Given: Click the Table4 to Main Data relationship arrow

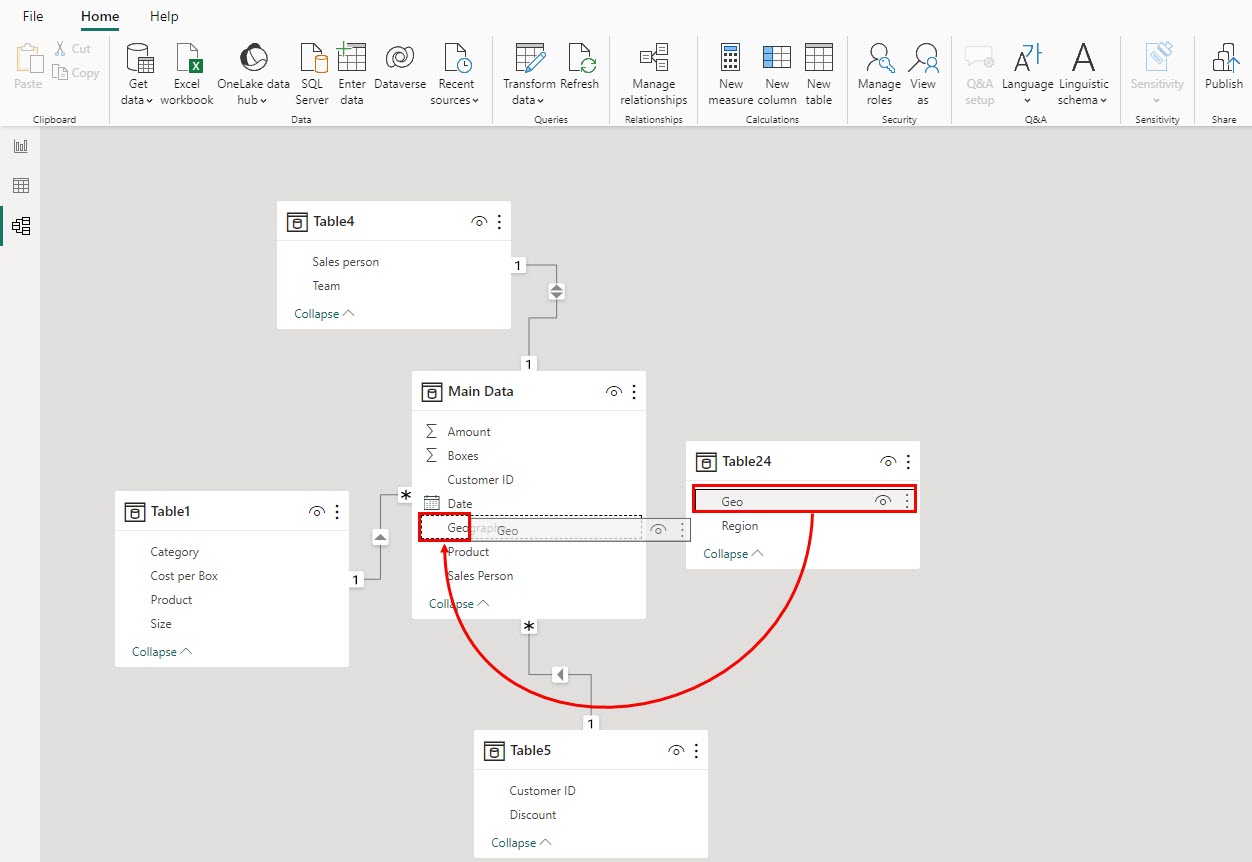Looking at the screenshot, I should (x=557, y=292).
